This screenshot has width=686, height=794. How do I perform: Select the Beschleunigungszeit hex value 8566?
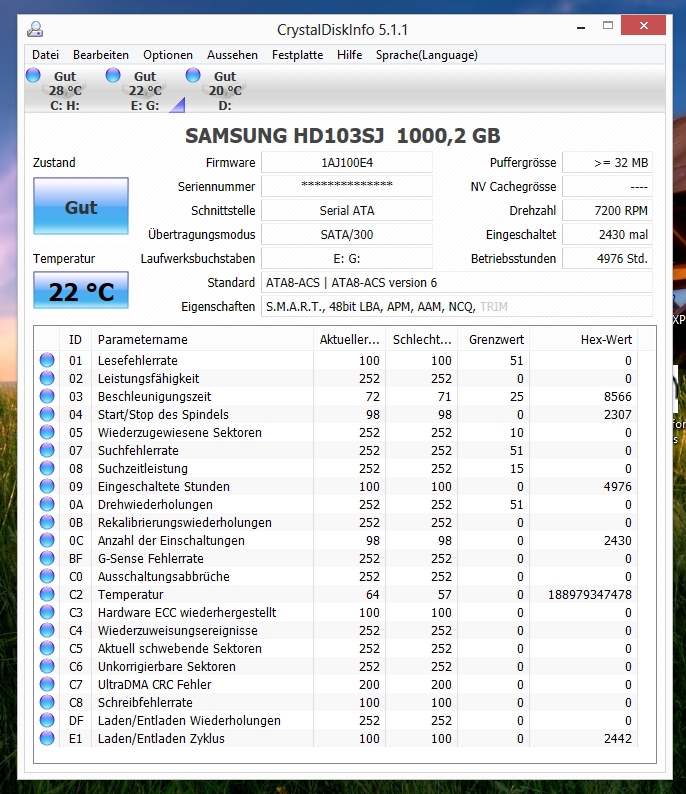tap(618, 396)
